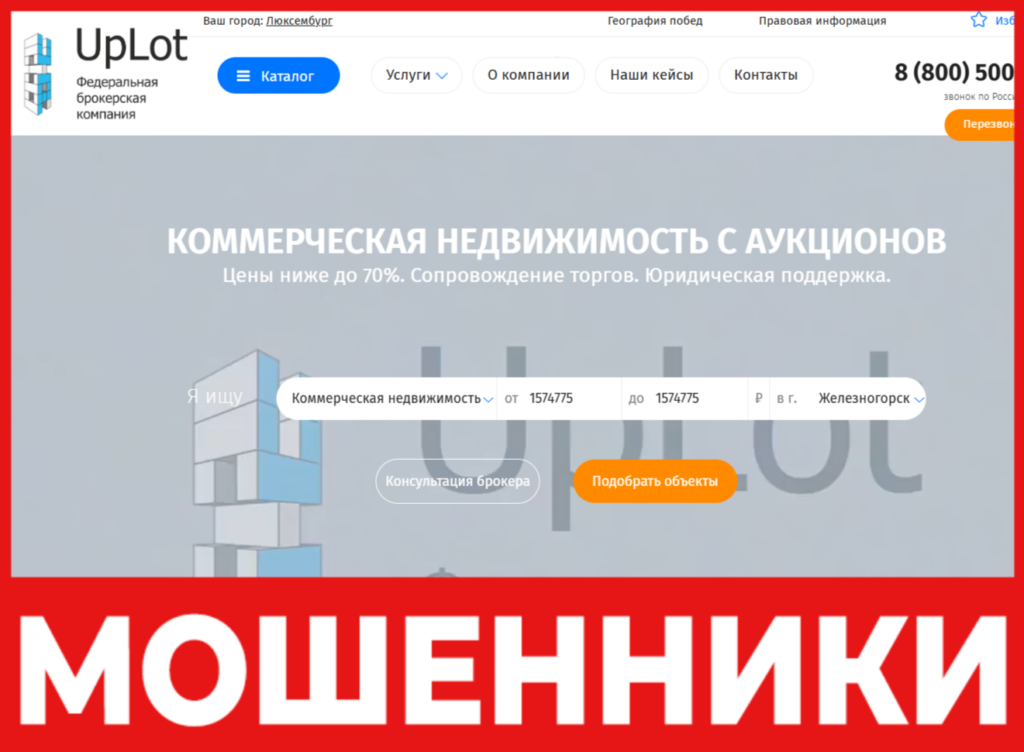Image resolution: width=1024 pixels, height=752 pixels.
Task: Click the Консультация брокера button
Action: [457, 481]
